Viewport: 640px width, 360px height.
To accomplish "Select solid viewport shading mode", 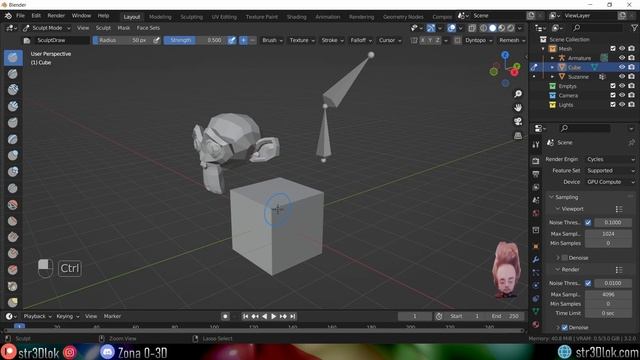I will [493, 28].
